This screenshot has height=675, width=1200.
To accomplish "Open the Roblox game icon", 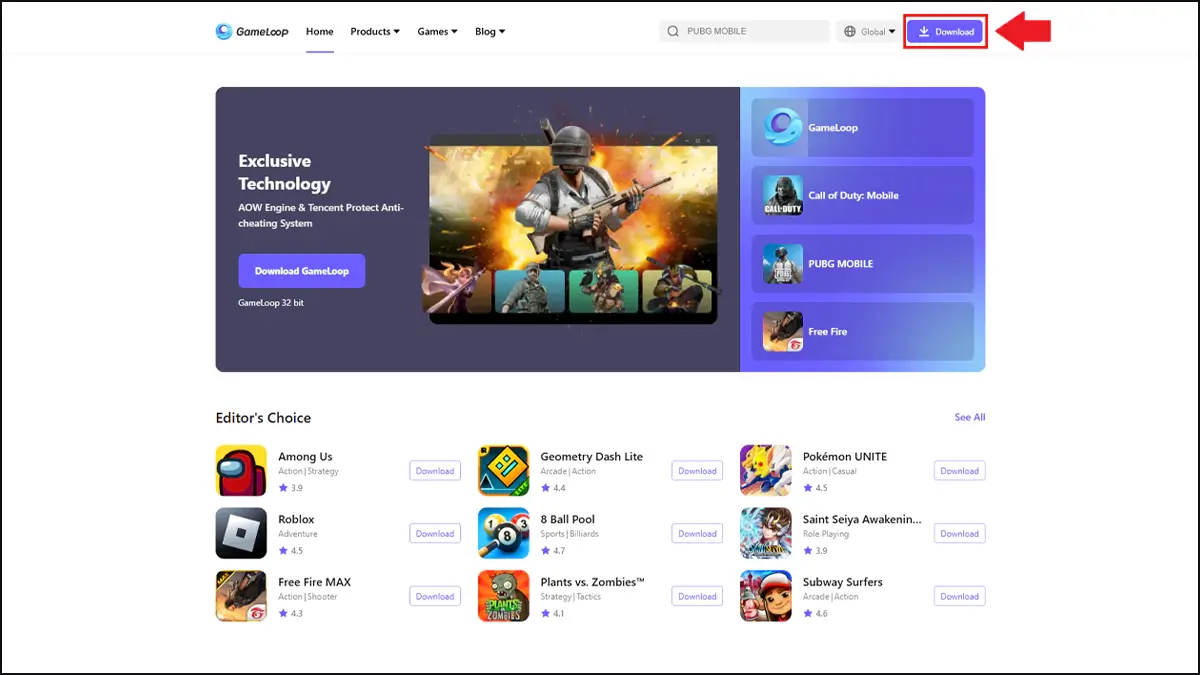I will pos(241,533).
